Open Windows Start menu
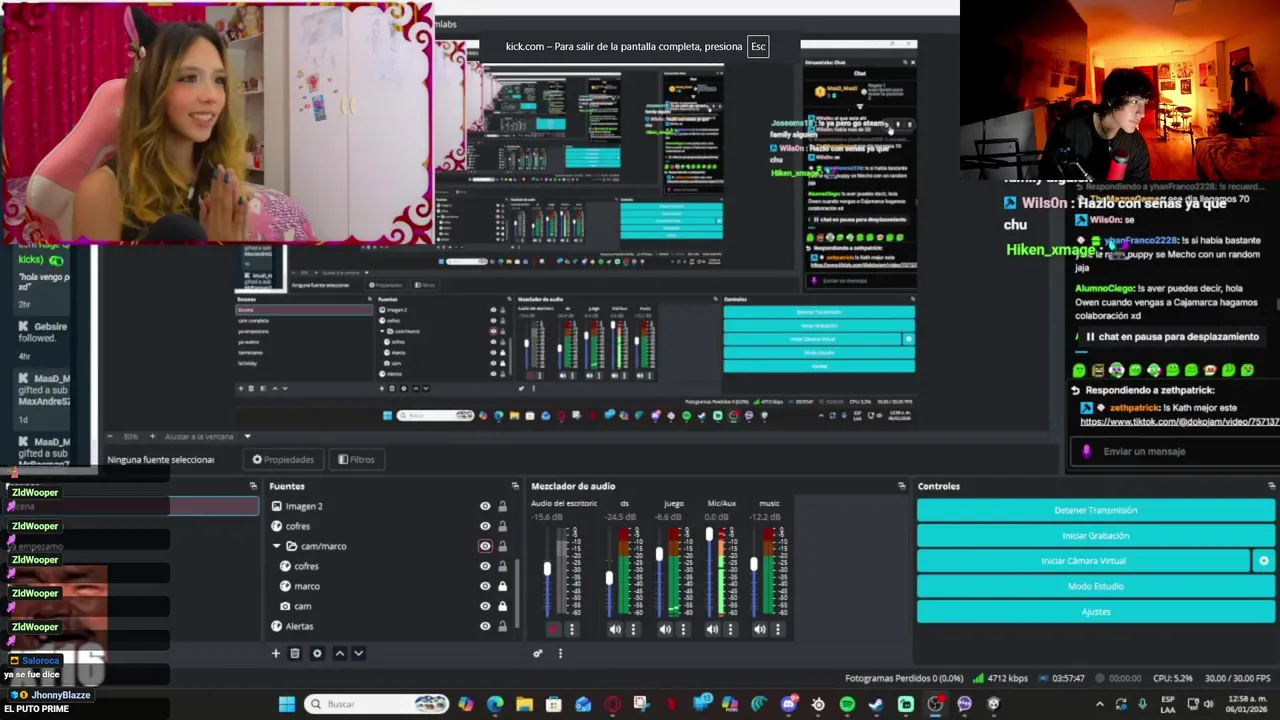The image size is (1280, 720). tap(287, 704)
